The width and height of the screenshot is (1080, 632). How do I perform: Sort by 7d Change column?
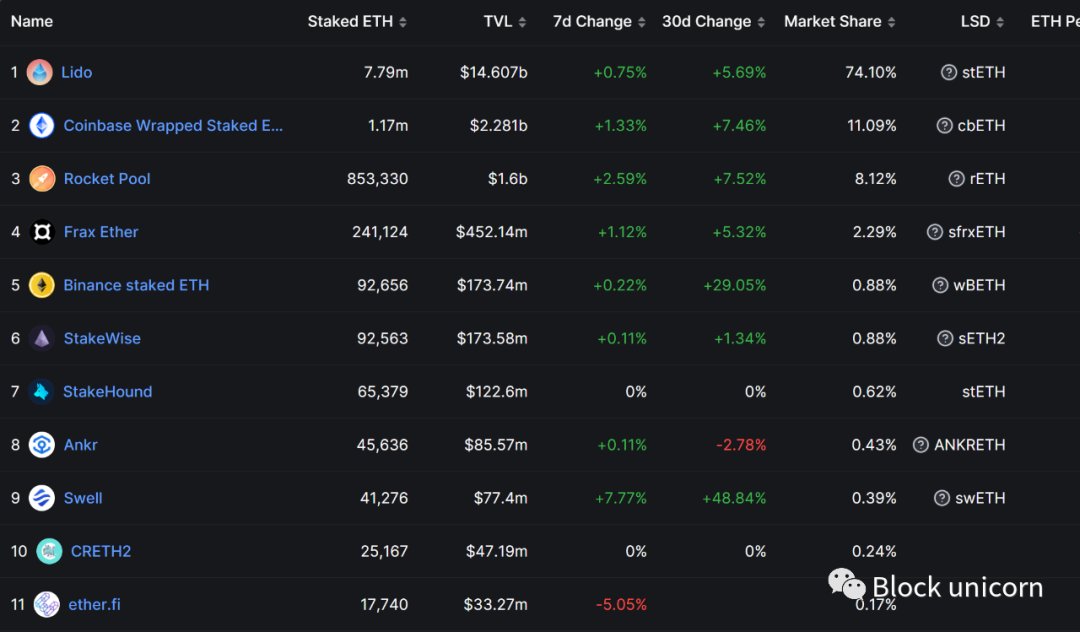point(599,21)
